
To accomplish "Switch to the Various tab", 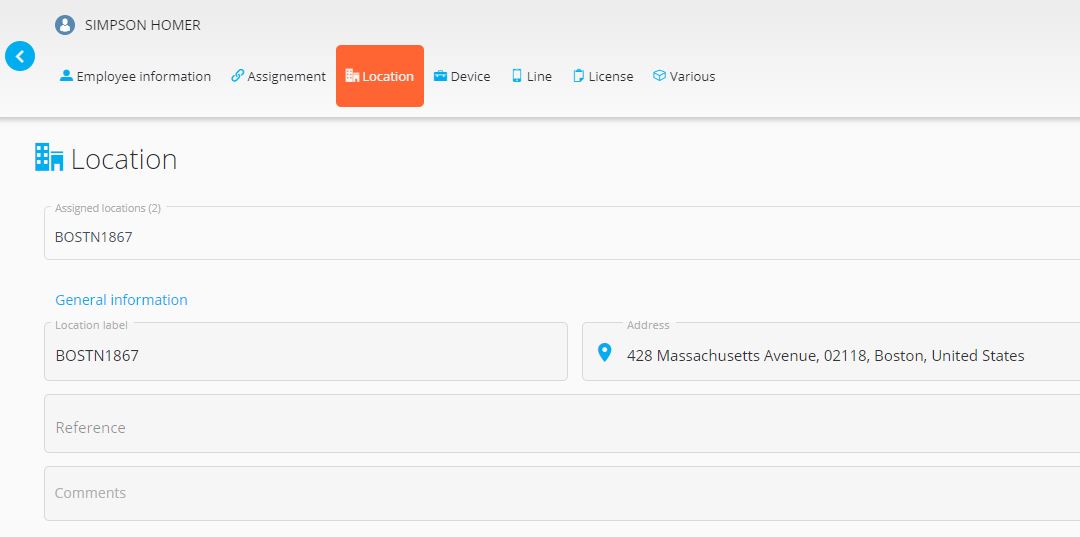I will pyautogui.click(x=684, y=76).
